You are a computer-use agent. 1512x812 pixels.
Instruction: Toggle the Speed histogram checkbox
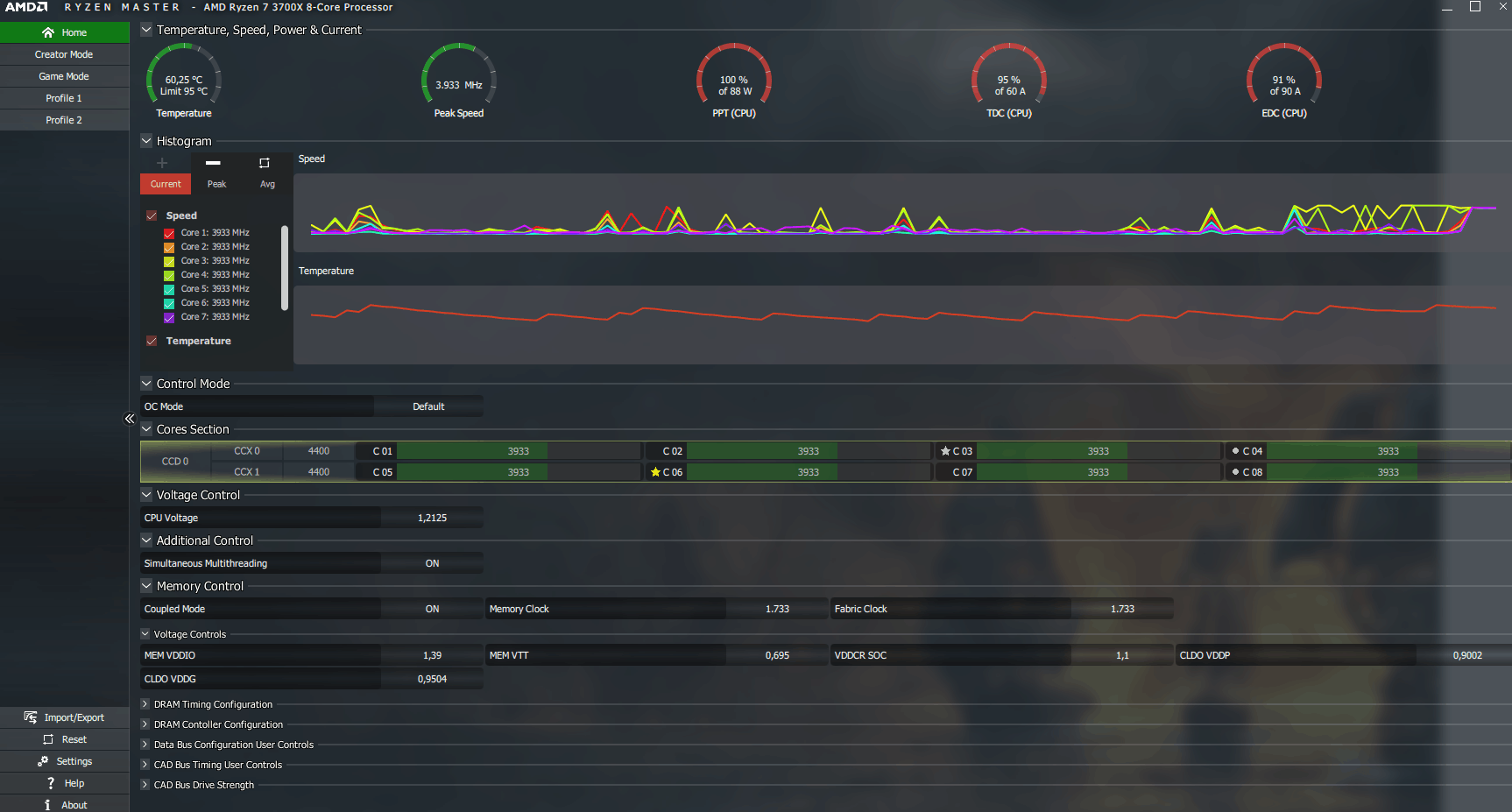[x=152, y=215]
